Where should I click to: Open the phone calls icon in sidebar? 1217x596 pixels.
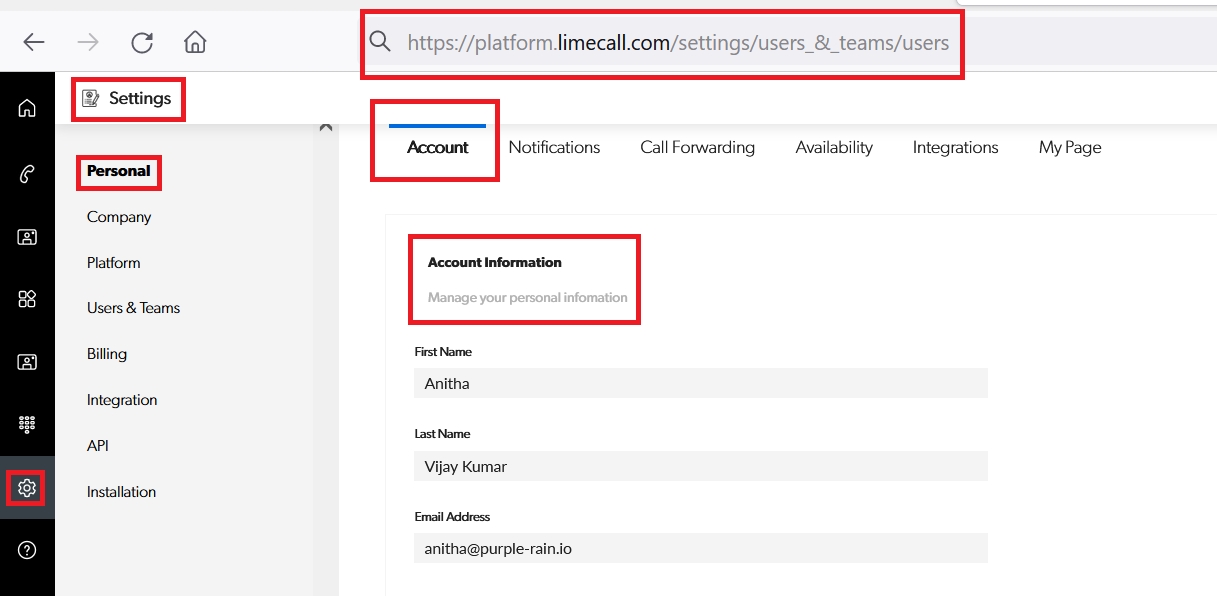tap(27, 175)
